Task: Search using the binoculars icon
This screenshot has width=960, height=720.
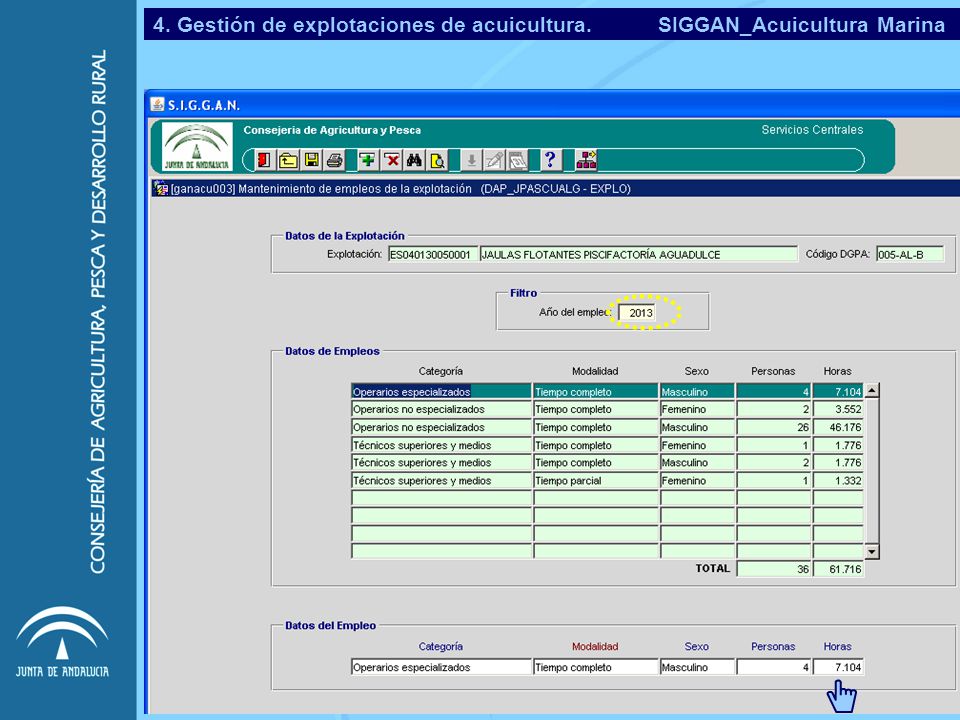Action: point(414,160)
